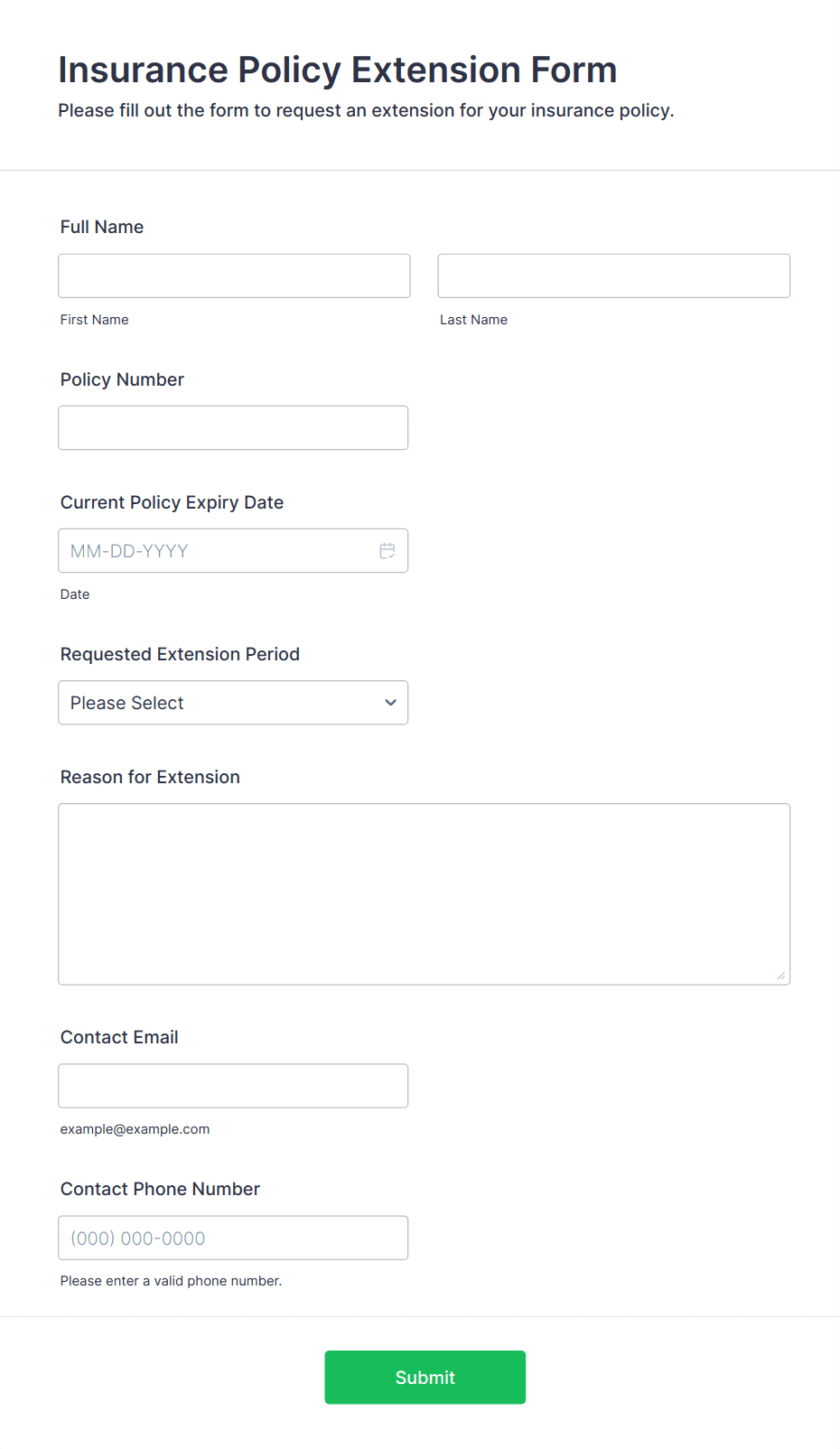The image size is (840, 1449).
Task: Open the calendar date picker icon
Action: click(x=387, y=551)
